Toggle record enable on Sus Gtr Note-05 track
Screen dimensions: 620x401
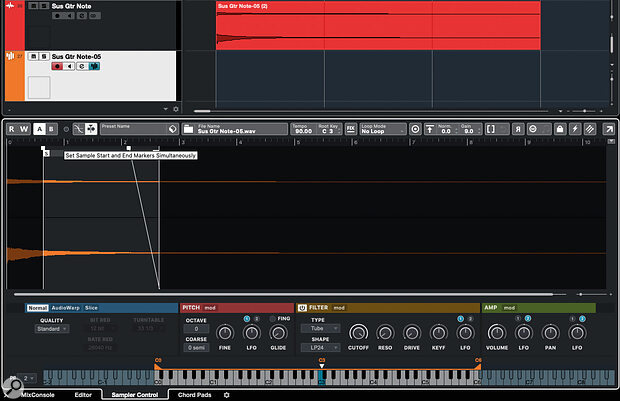tap(57, 66)
